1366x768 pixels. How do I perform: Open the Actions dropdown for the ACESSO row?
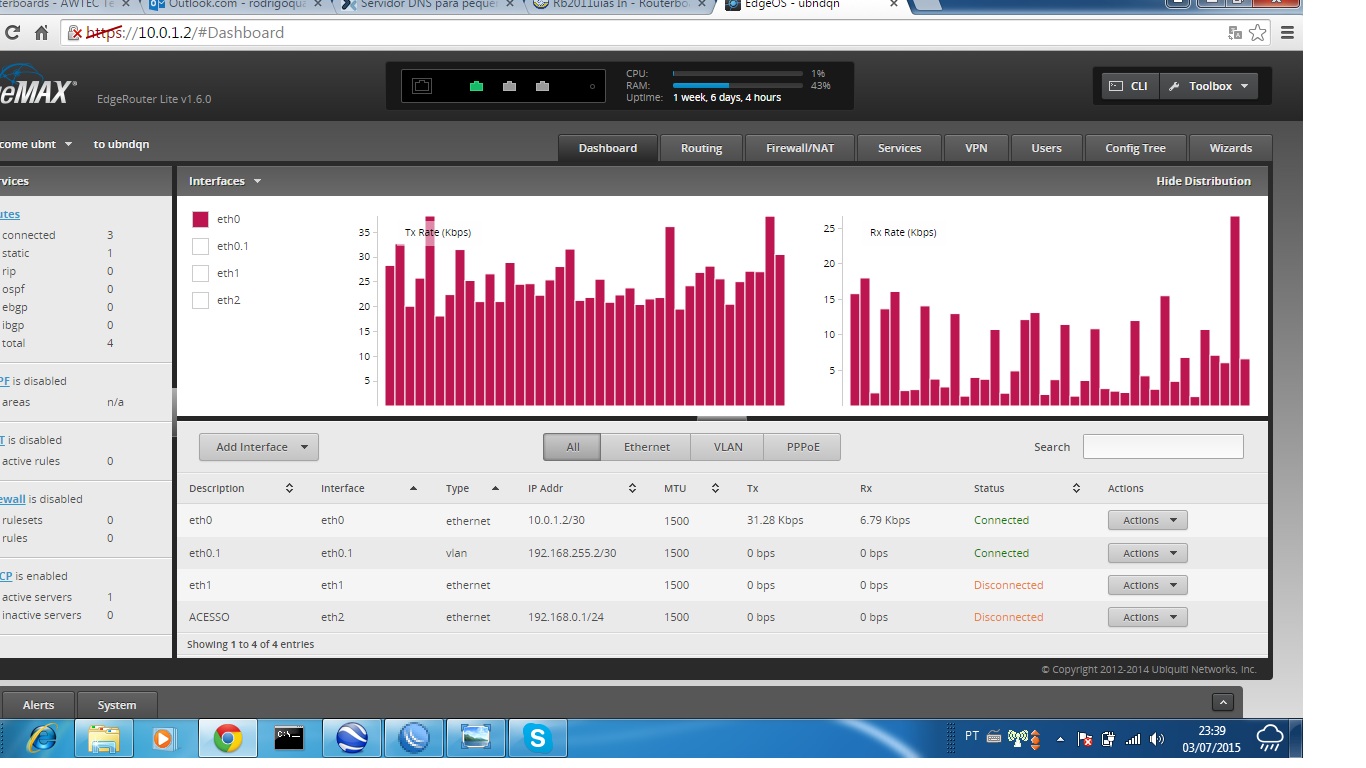tap(1148, 617)
